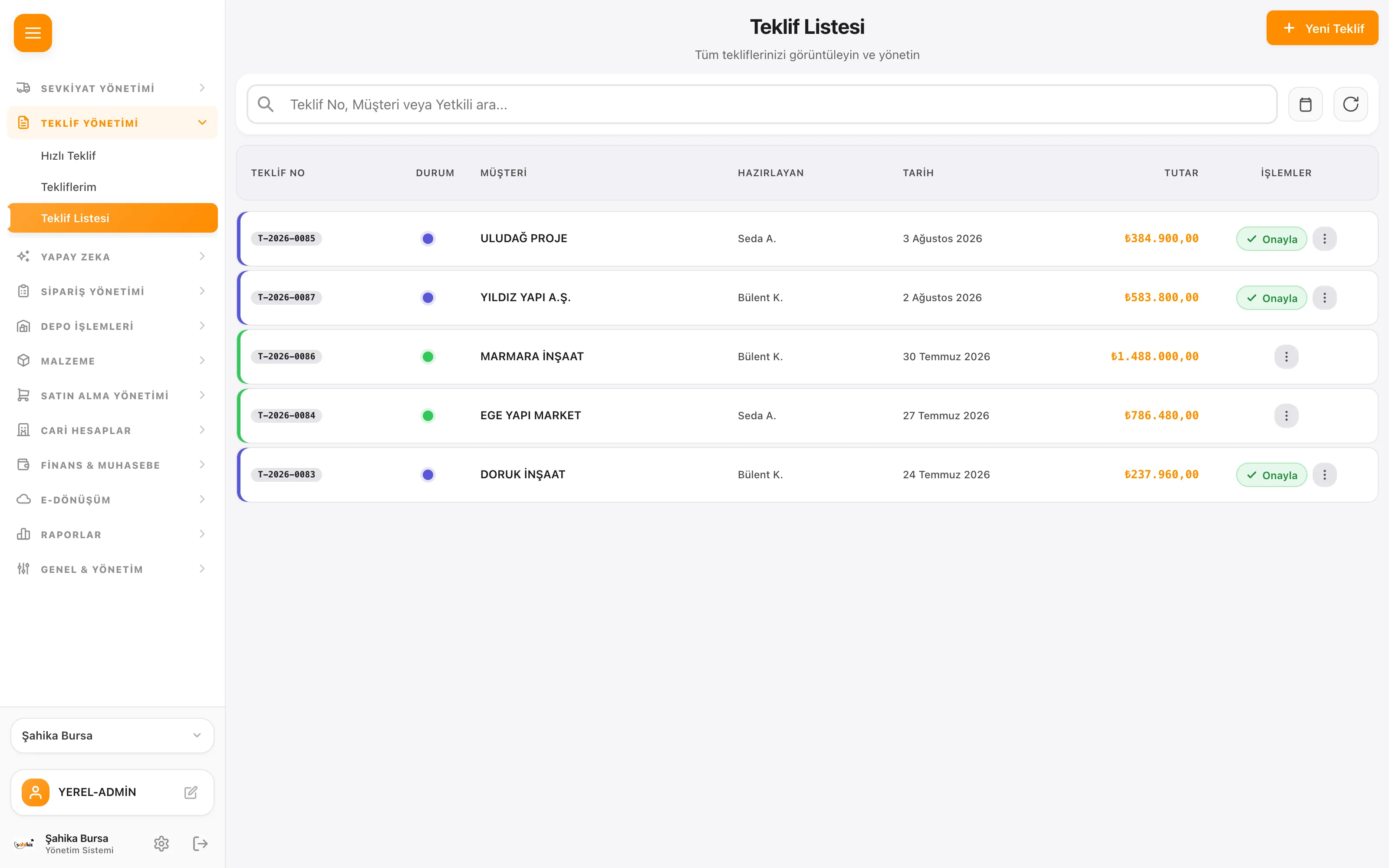
Task: Edit YEREL-ADMİN profile with pencil icon
Action: [x=191, y=792]
